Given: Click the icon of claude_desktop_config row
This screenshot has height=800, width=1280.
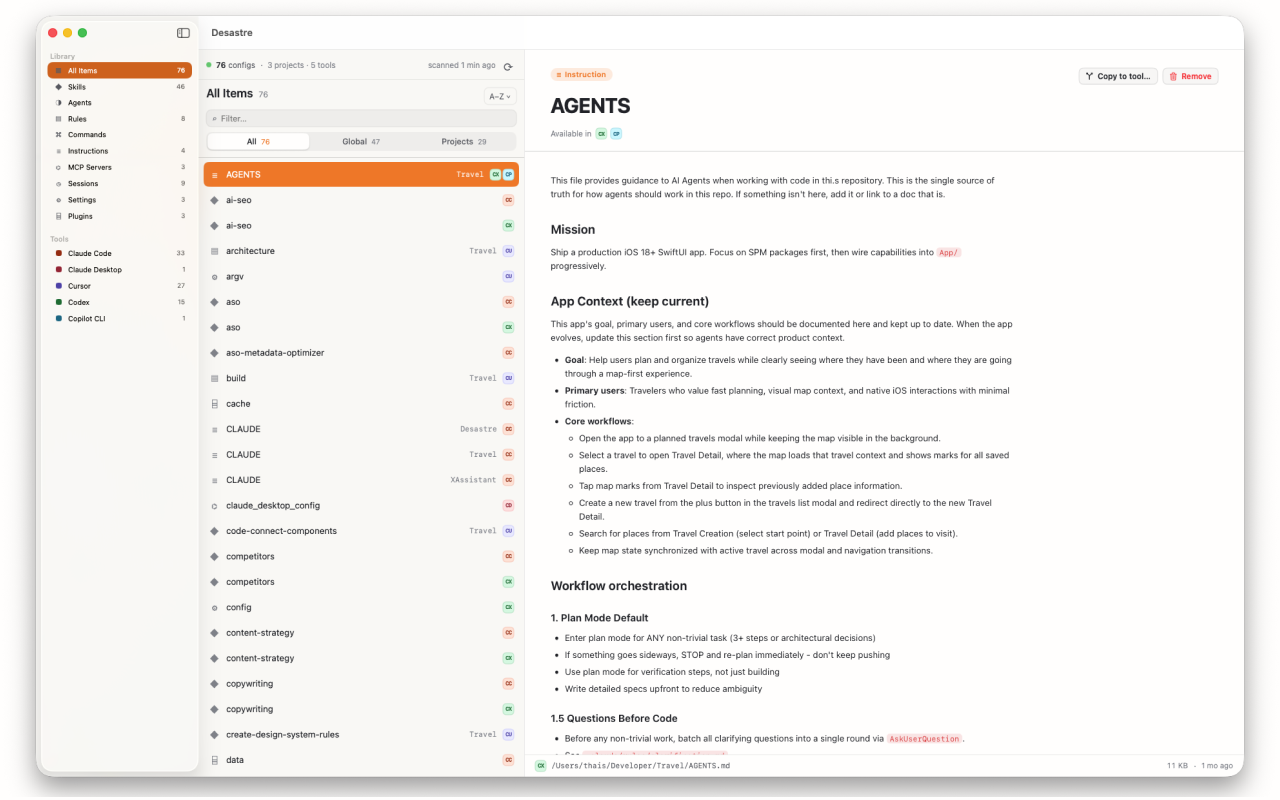Looking at the screenshot, I should (214, 506).
